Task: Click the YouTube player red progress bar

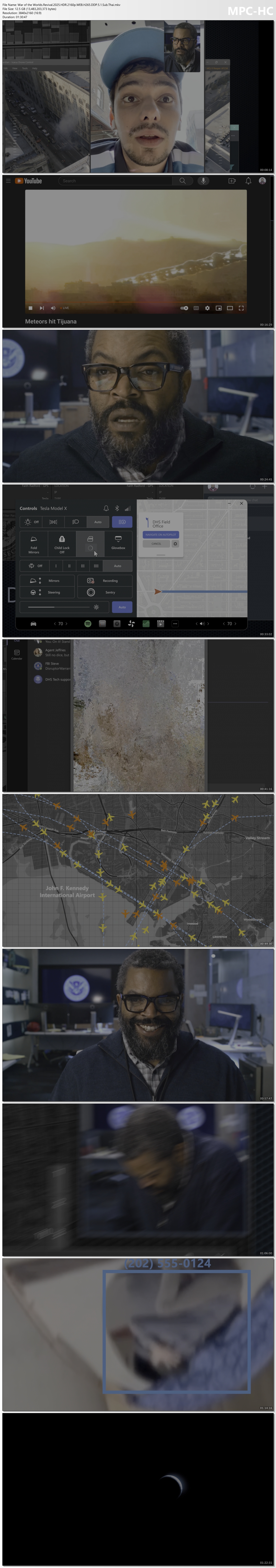Action: [136, 303]
